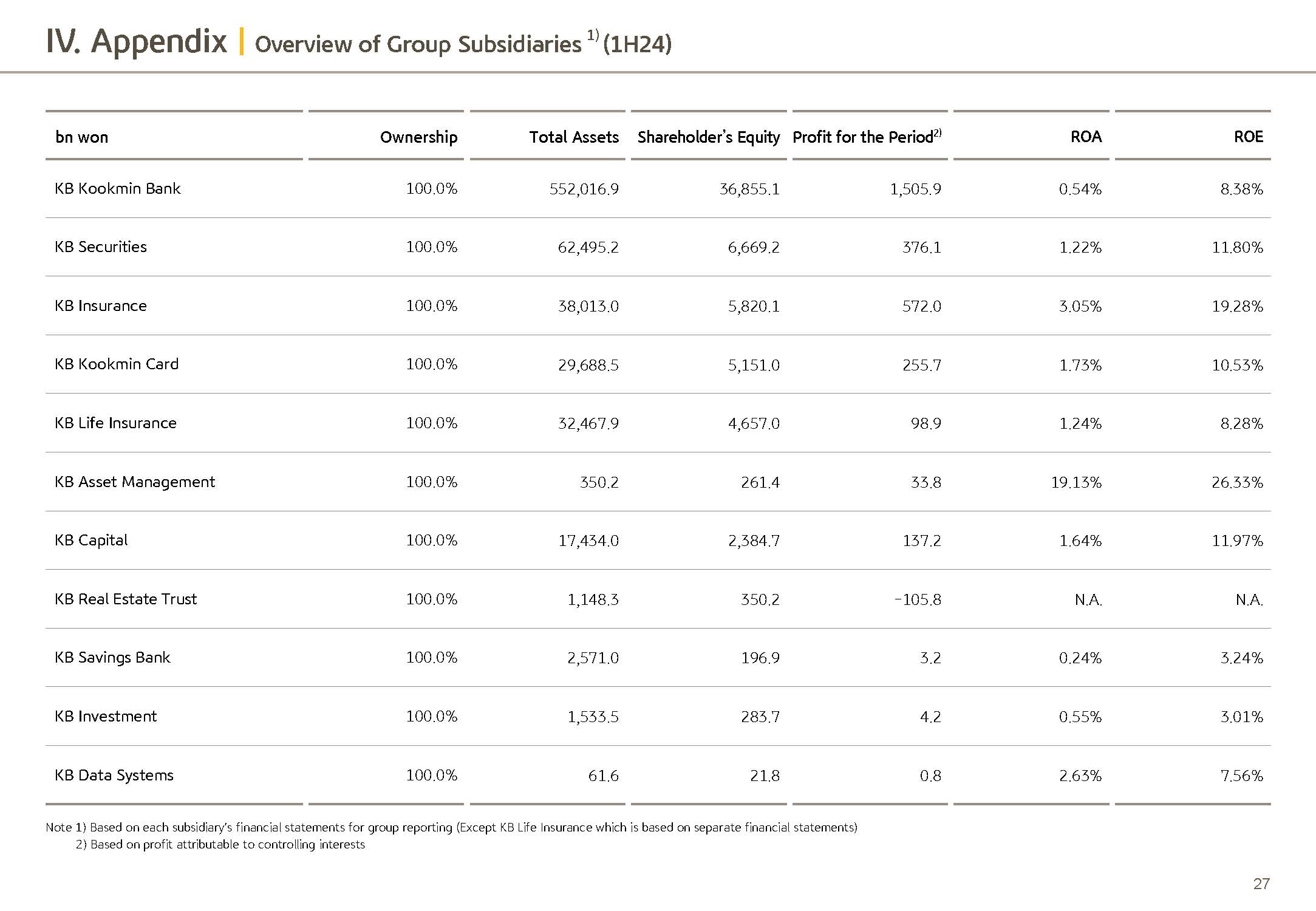Click KB Real Estate Trust profit -105.8

[x=918, y=599]
